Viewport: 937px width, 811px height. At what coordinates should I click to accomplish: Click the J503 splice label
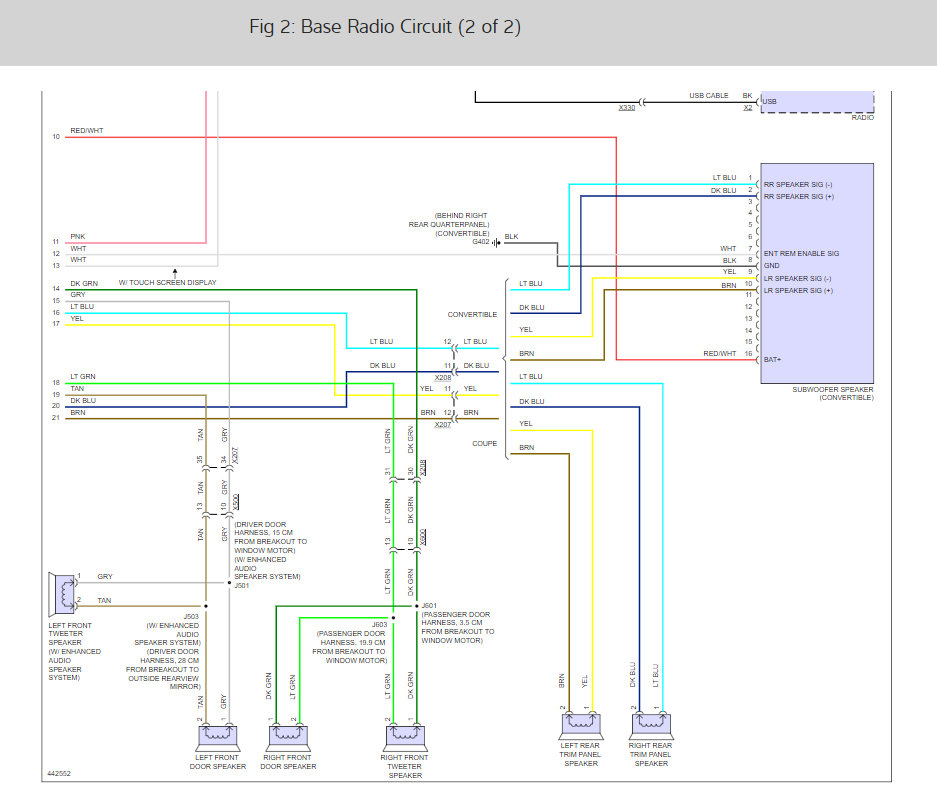pyautogui.click(x=191, y=616)
